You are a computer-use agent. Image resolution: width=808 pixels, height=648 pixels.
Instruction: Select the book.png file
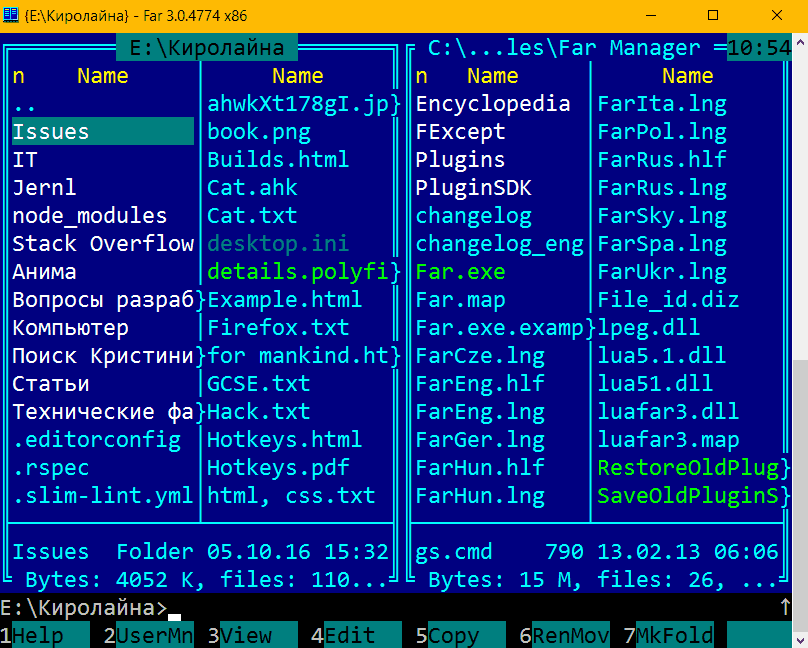[259, 132]
